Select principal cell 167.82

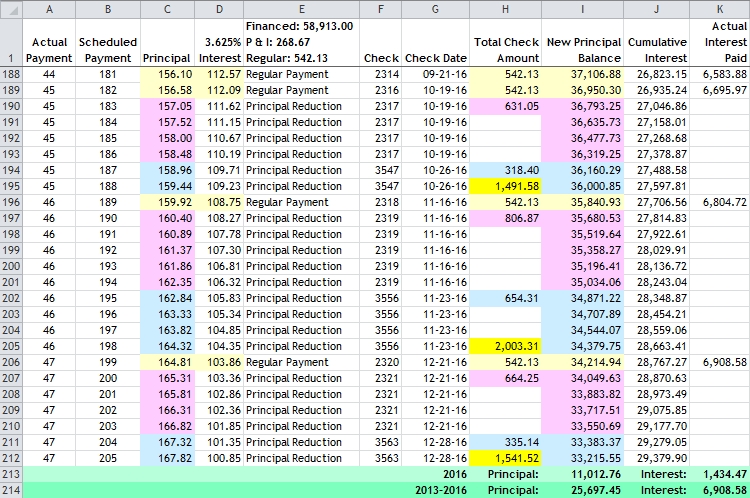tap(167, 458)
